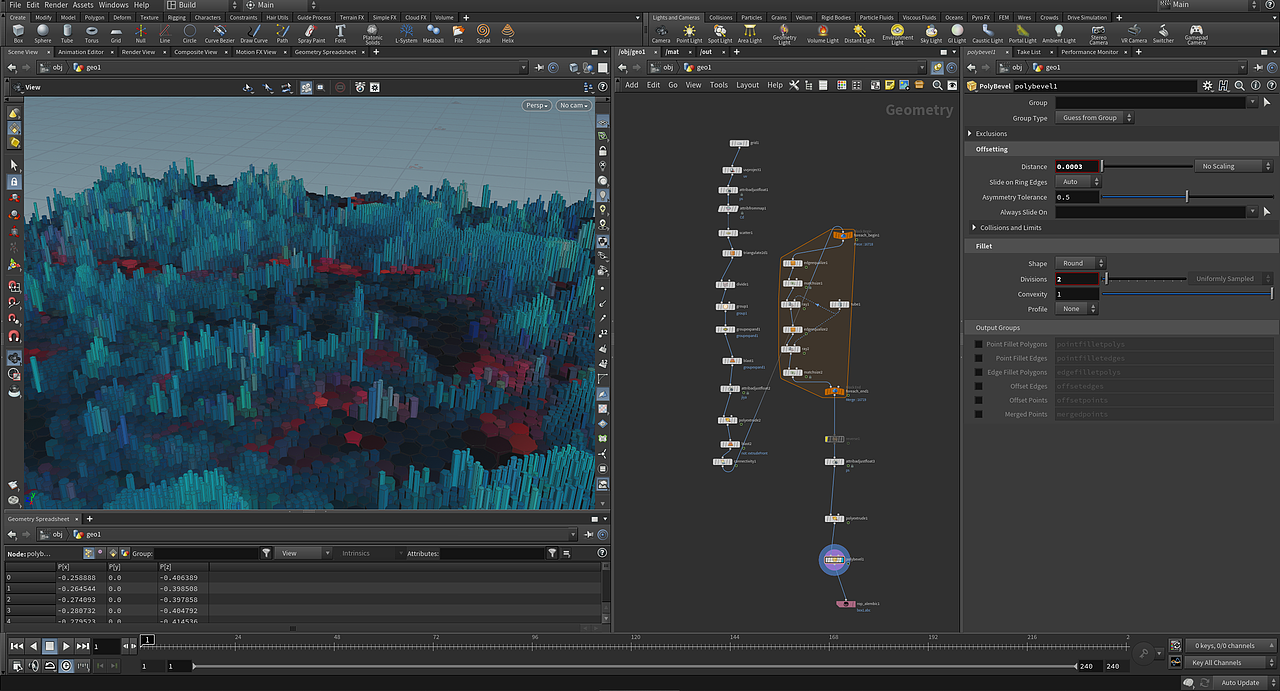Toggle the Offset Edges output group
Image resolution: width=1280 pixels, height=691 pixels.
point(979,386)
